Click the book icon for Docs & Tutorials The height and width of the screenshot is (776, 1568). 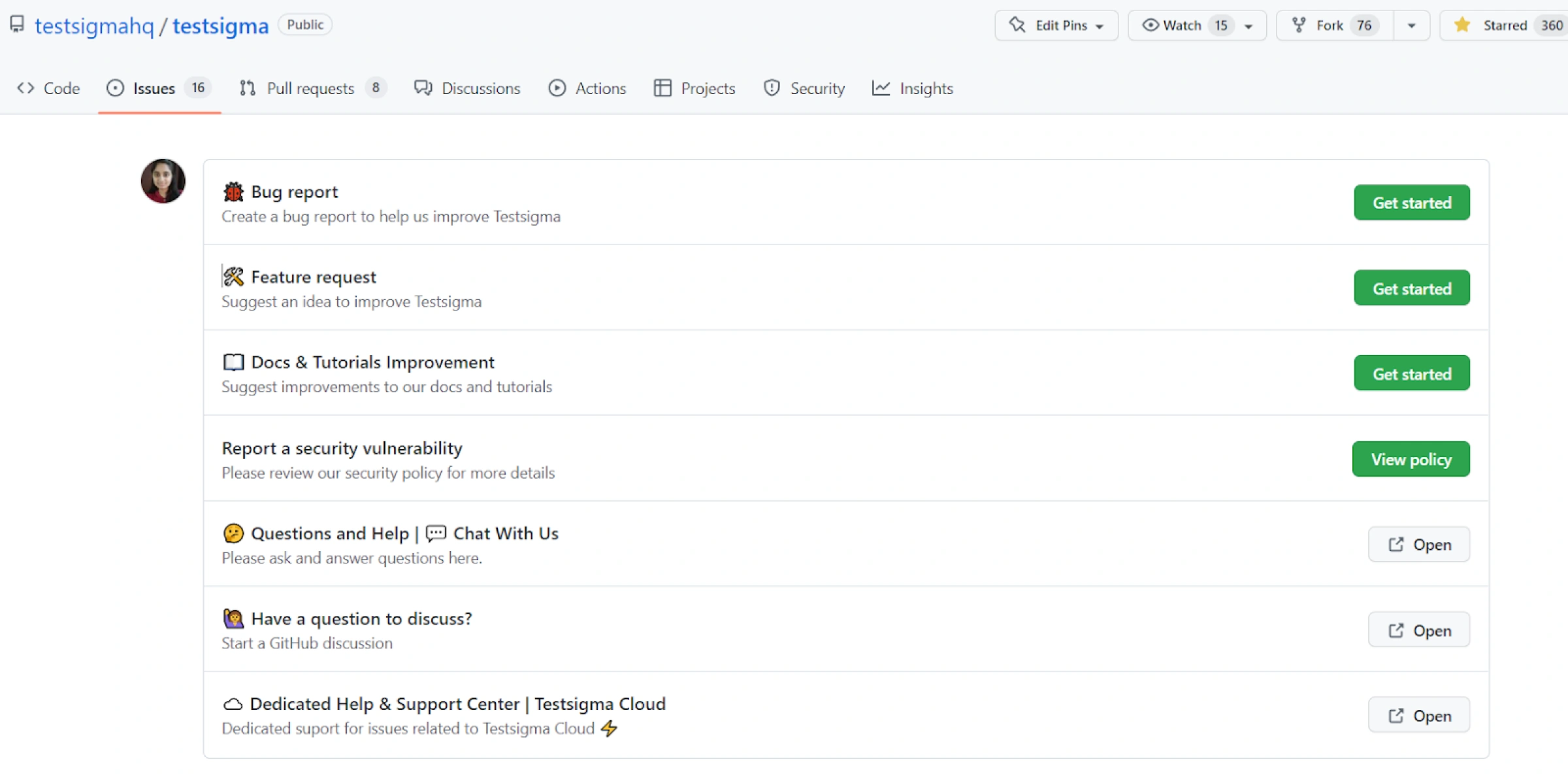(233, 362)
